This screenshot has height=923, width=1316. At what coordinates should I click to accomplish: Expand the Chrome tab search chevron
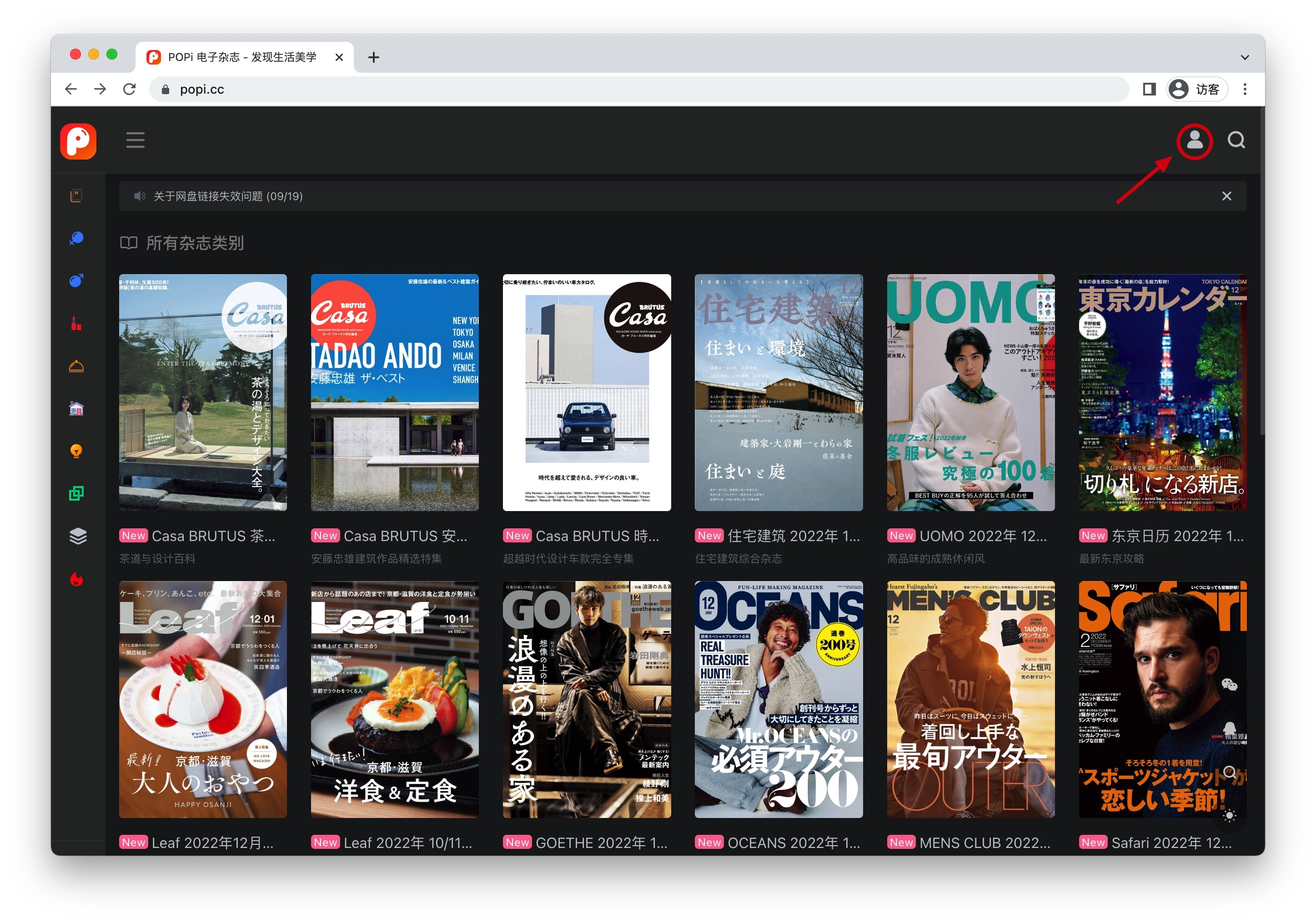pyautogui.click(x=1244, y=57)
